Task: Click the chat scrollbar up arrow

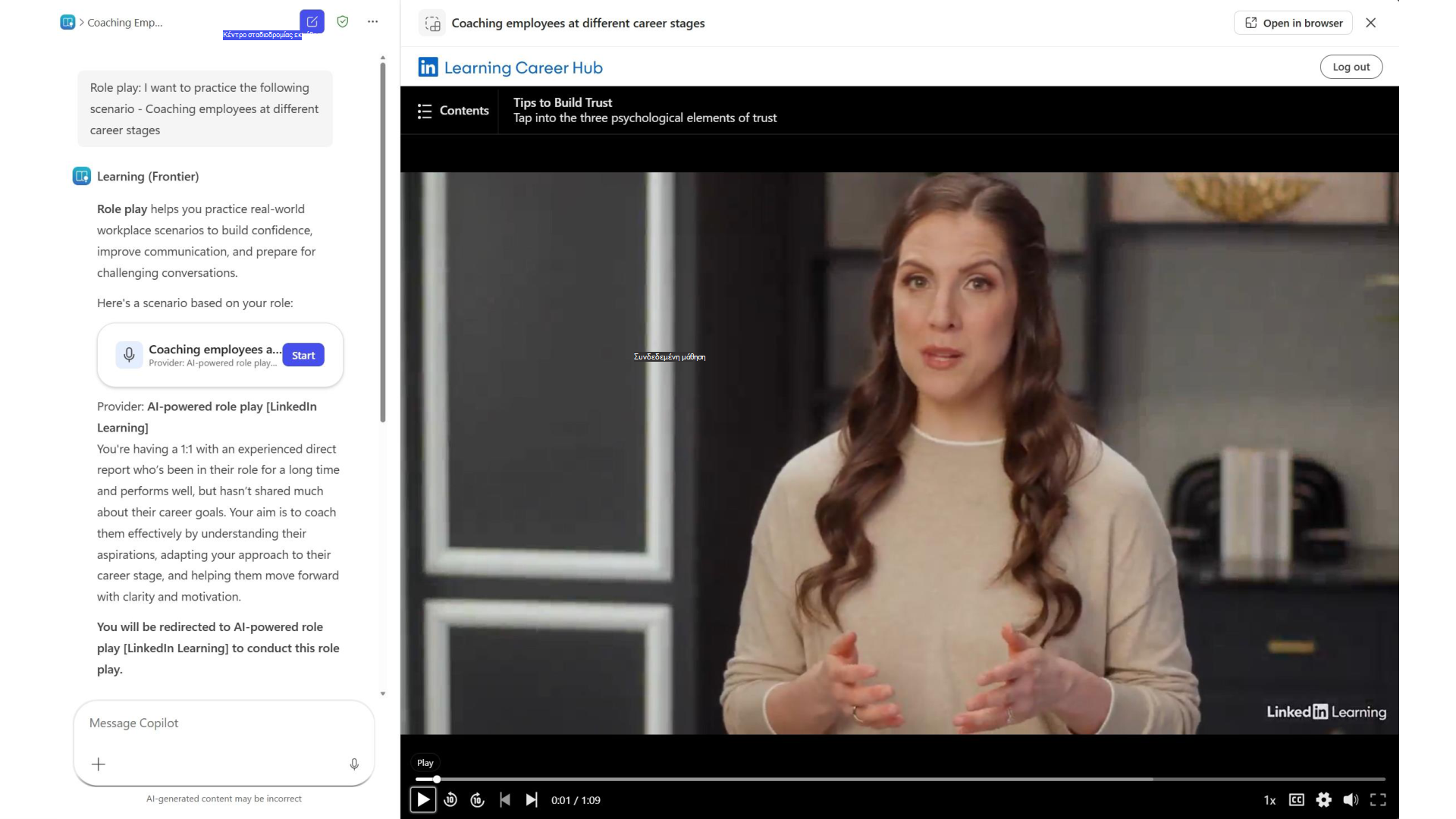Action: point(383,58)
